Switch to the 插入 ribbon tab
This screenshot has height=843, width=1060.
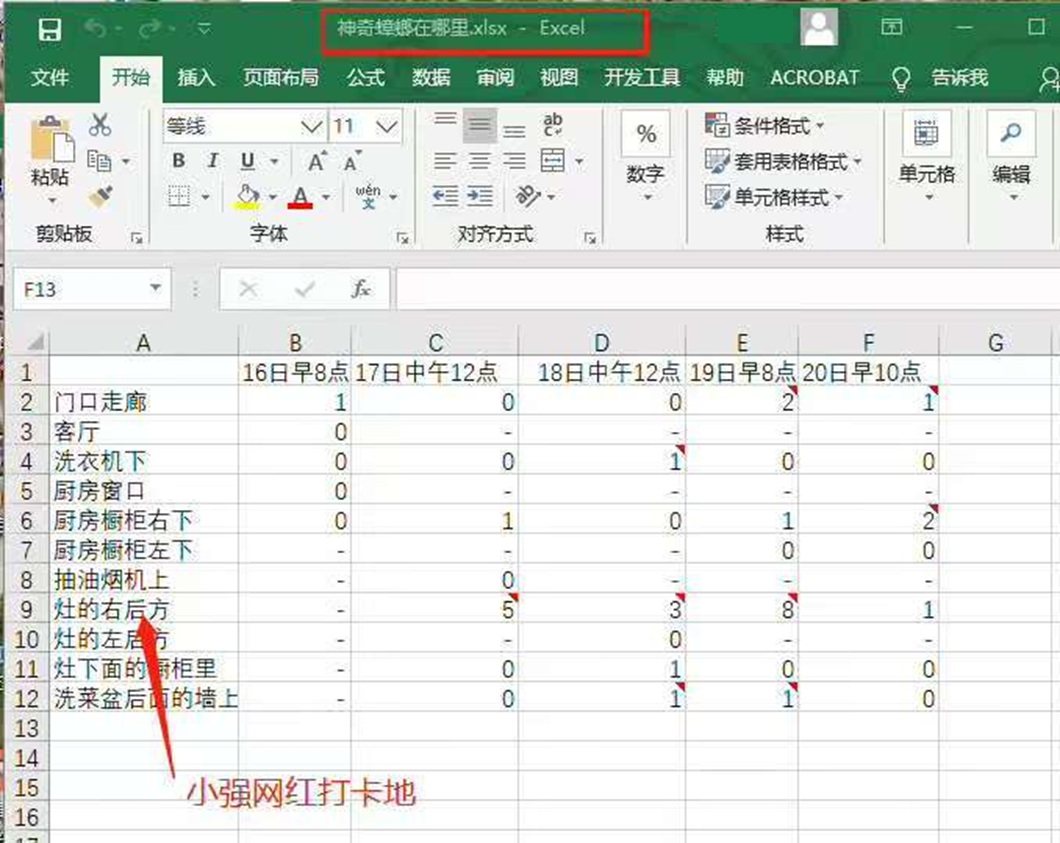pos(196,77)
